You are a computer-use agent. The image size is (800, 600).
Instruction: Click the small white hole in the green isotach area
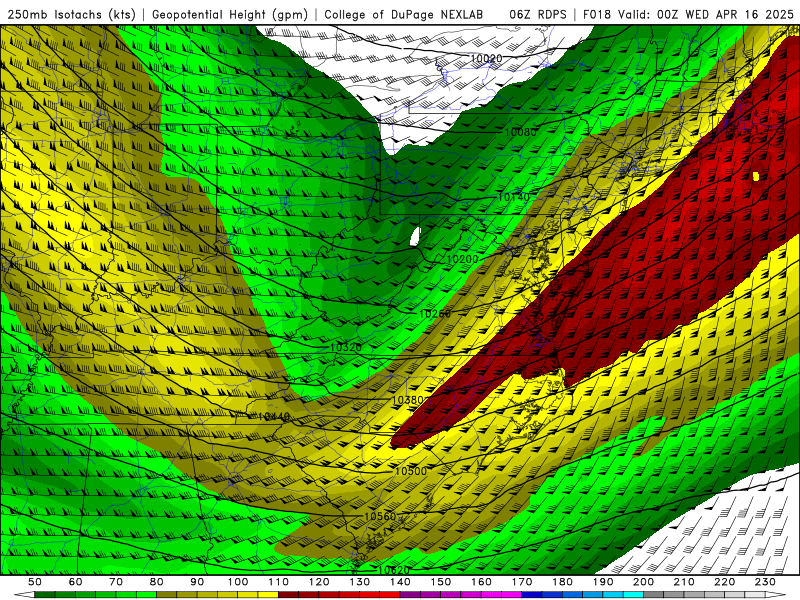(415, 236)
